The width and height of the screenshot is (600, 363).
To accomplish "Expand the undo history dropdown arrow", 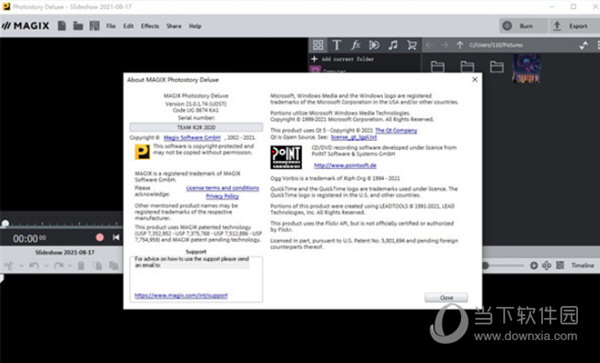I will point(46,266).
